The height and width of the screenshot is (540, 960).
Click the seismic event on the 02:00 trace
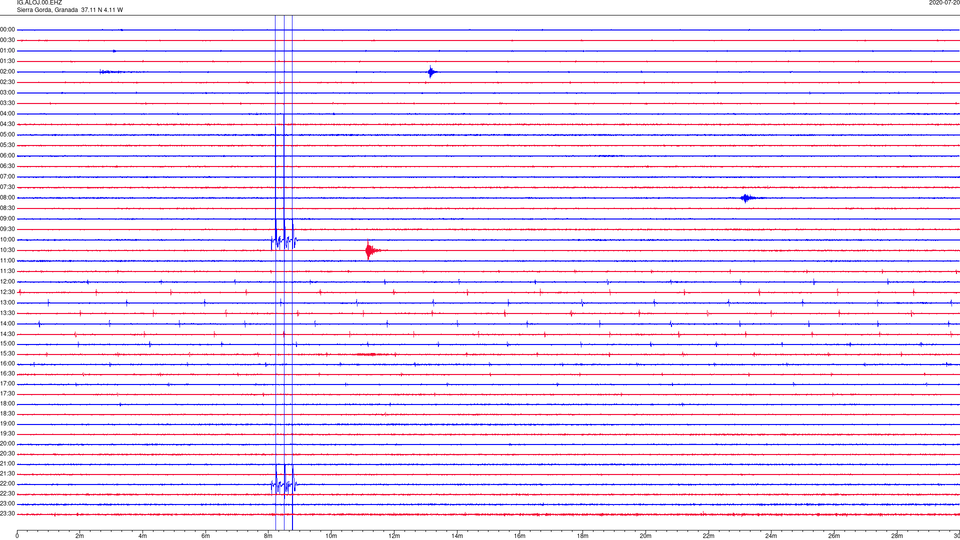click(x=432, y=72)
